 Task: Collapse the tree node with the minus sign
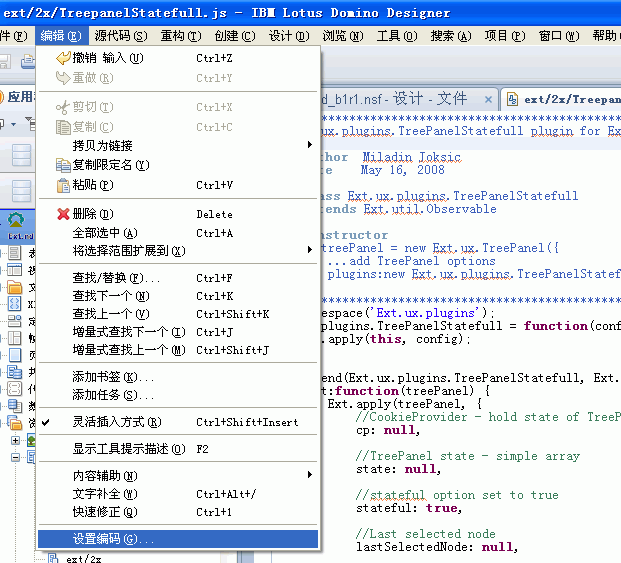click(15, 458)
